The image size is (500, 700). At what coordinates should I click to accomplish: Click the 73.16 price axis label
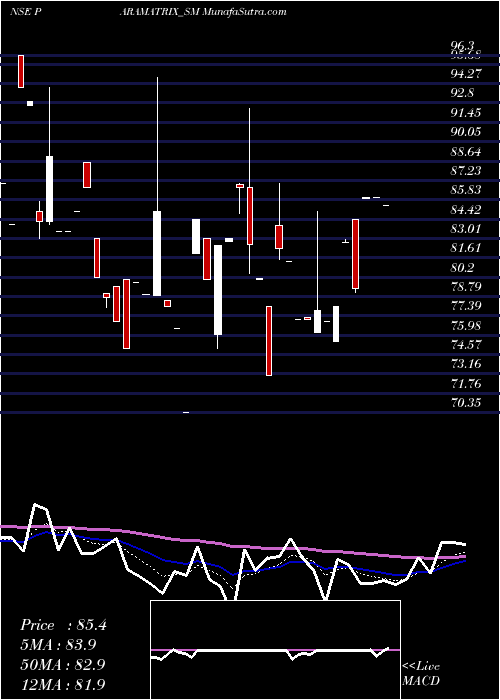point(466,364)
